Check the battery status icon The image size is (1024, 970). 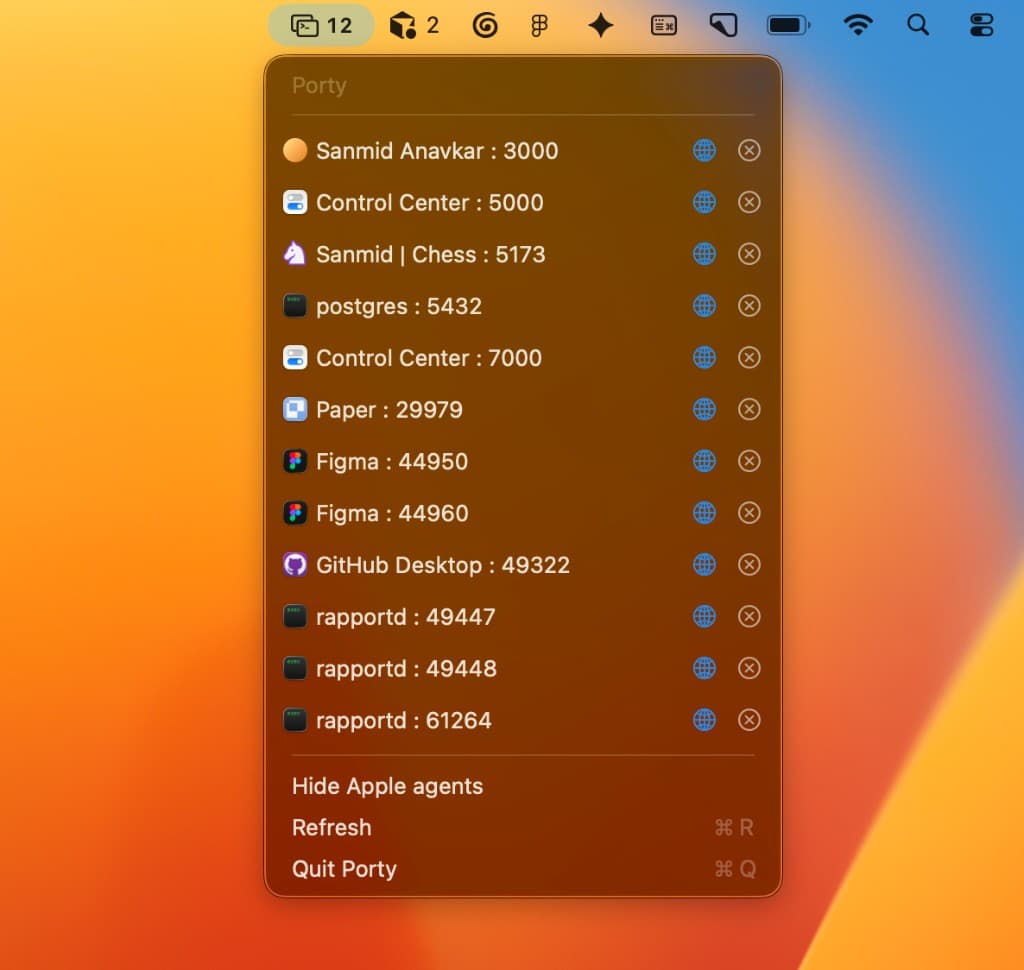[x=788, y=25]
